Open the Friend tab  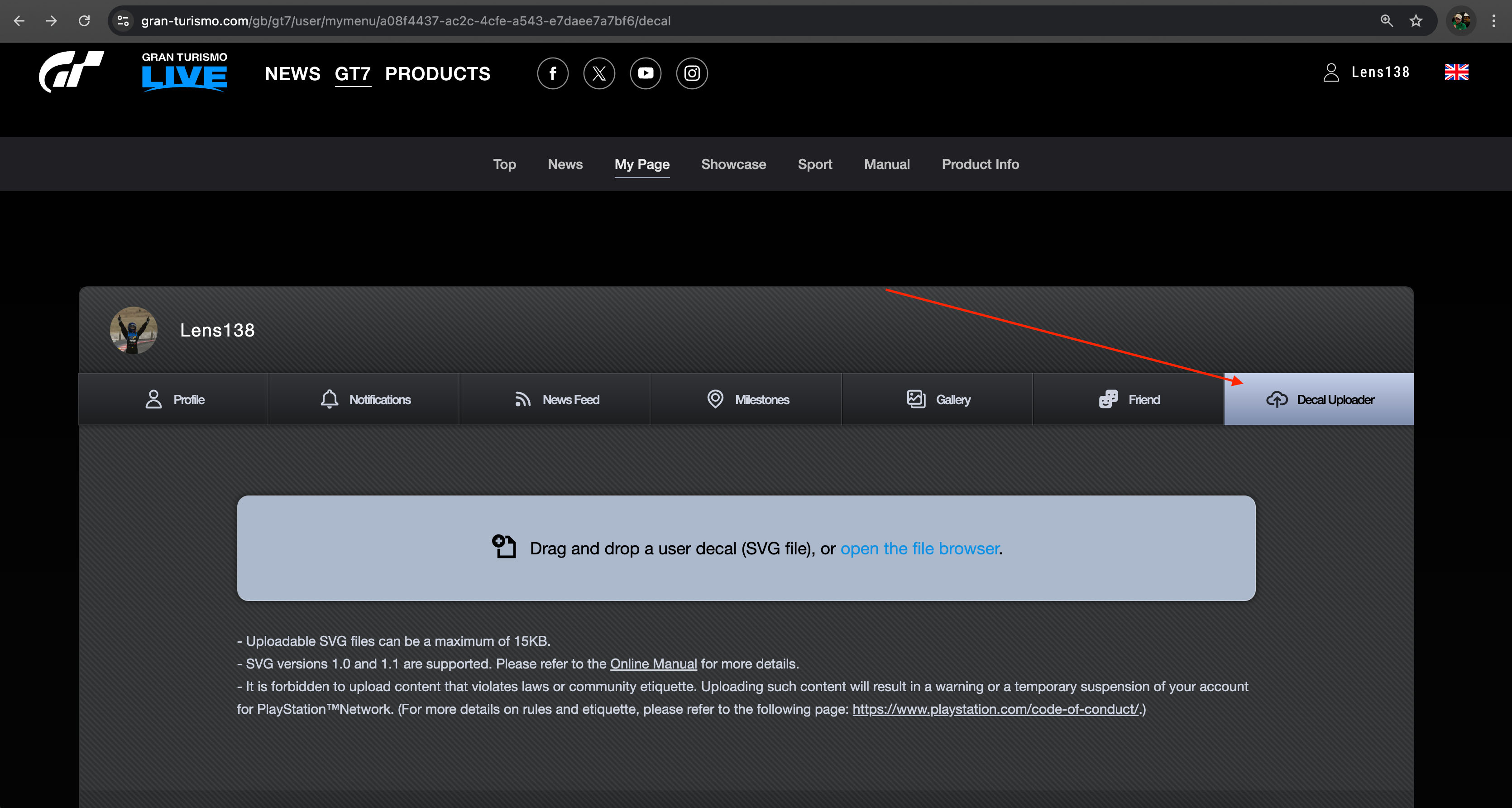[x=1129, y=399]
